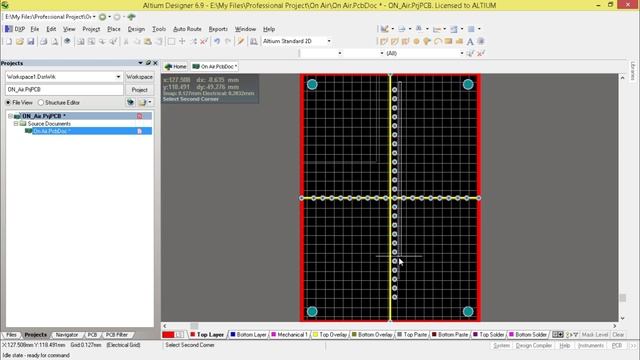Open the Utility Tools dropdown arrow
Image resolution: width=640 pixels, height=360 pixels.
click(x=393, y=29)
